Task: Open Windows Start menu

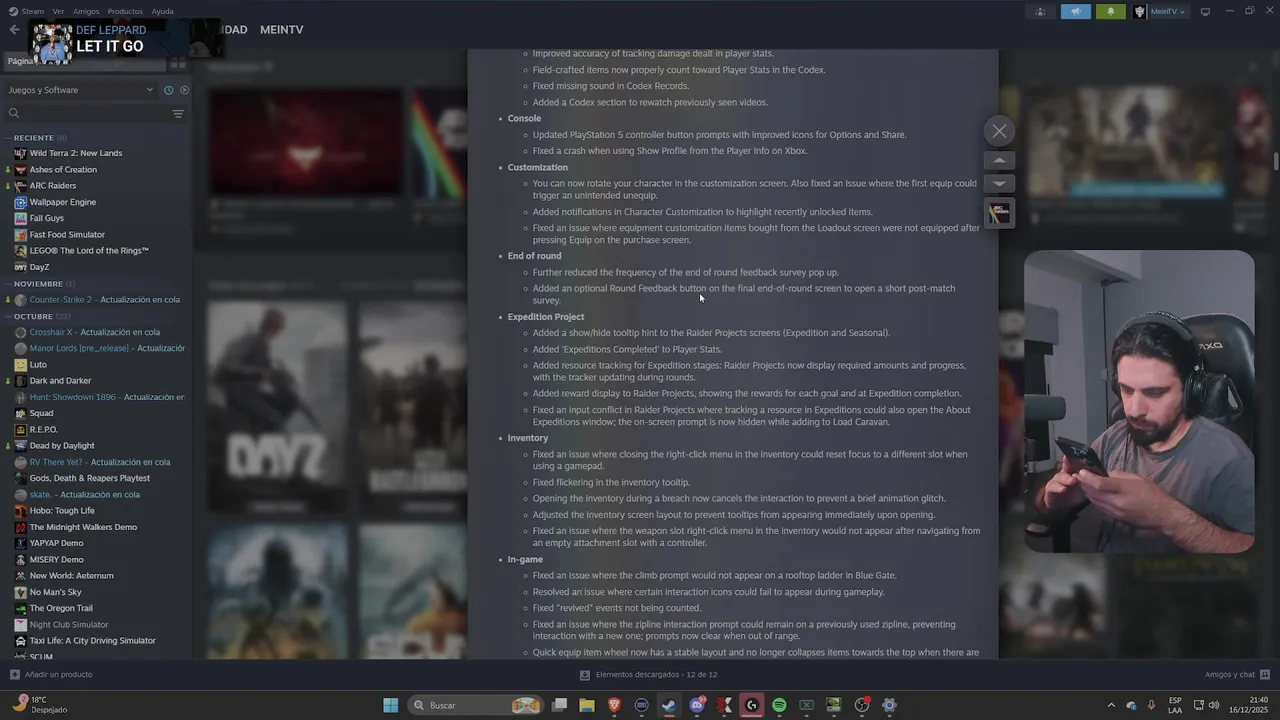Action: [x=391, y=705]
